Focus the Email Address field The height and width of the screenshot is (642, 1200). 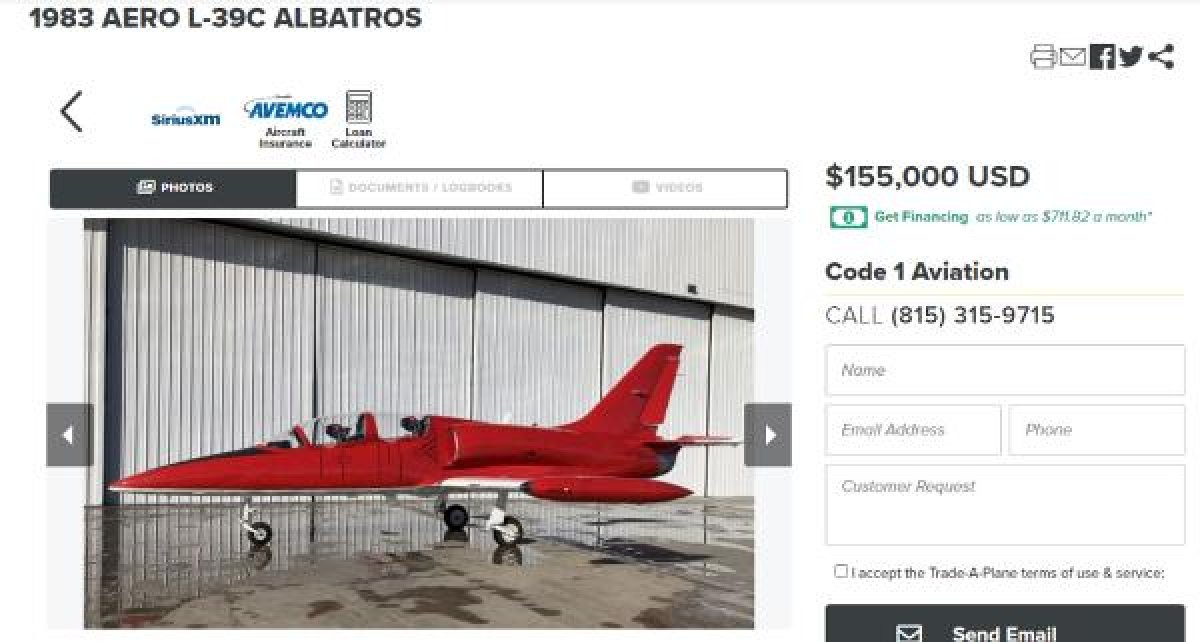[x=913, y=430]
